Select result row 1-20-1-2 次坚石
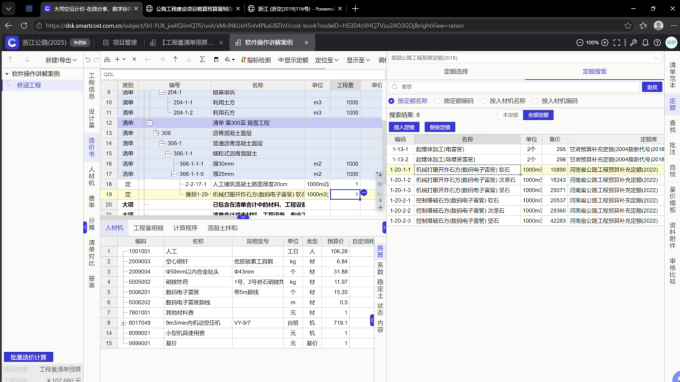Viewport: 680px width, 382px height. pos(525,180)
